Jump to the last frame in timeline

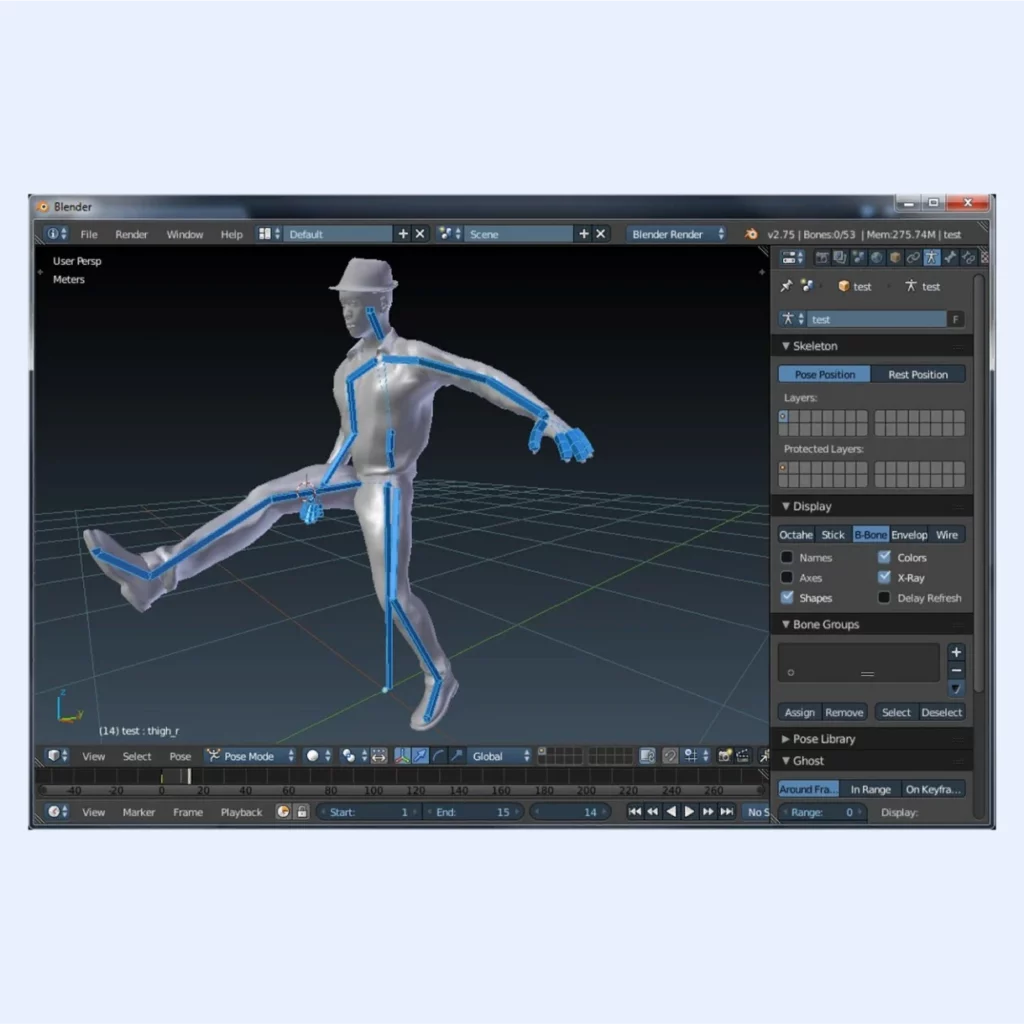(726, 812)
